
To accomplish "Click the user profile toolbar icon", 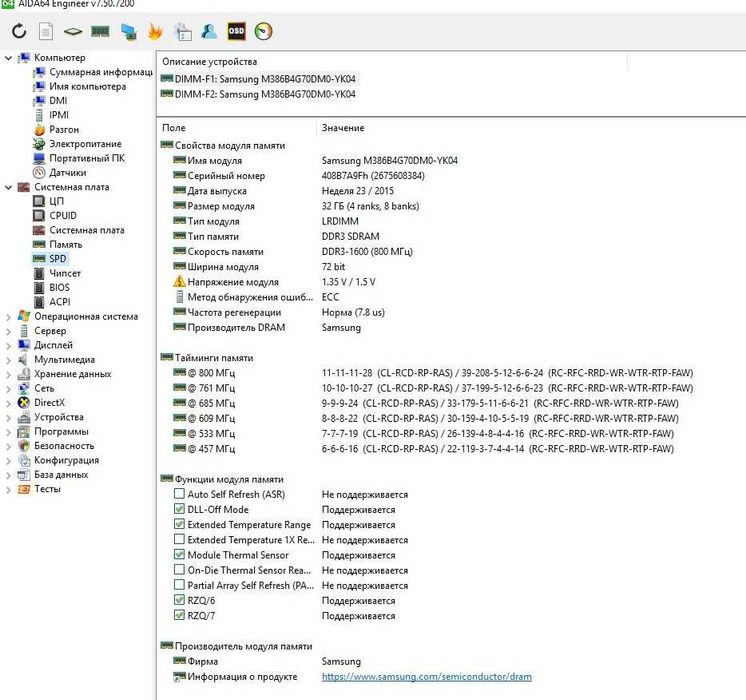I will click(x=209, y=31).
